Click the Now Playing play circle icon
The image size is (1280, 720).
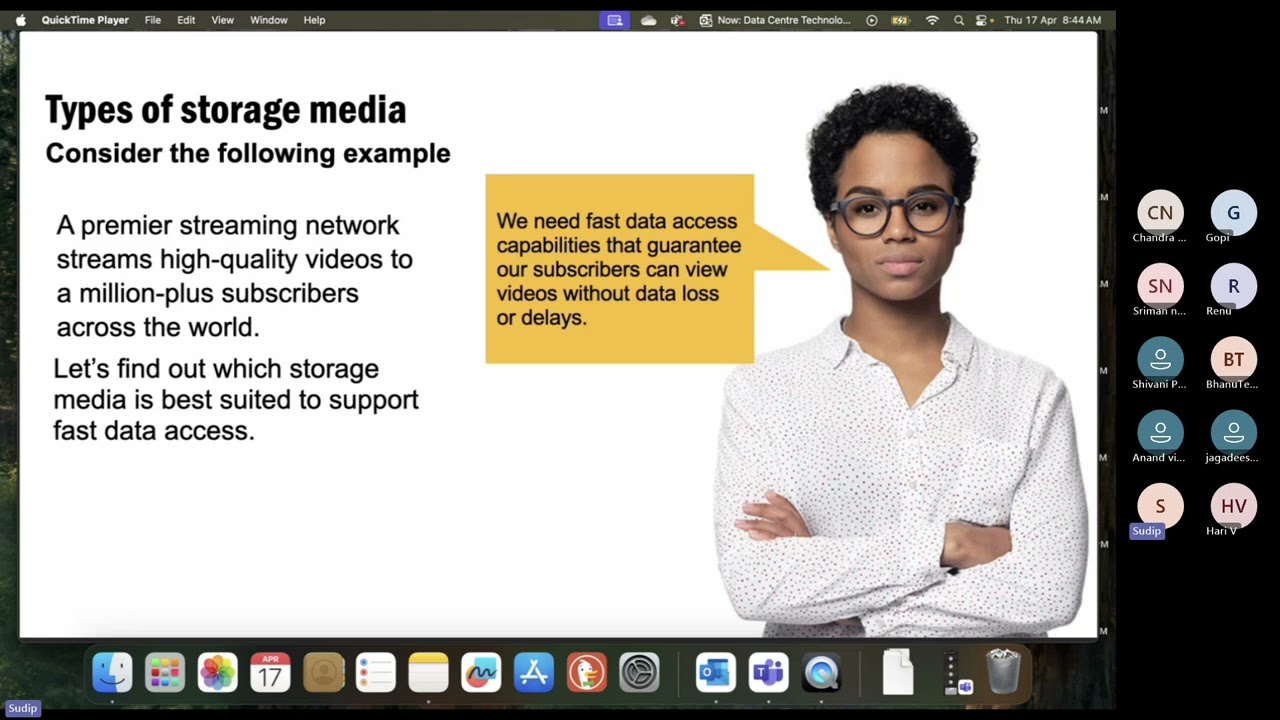(x=872, y=20)
